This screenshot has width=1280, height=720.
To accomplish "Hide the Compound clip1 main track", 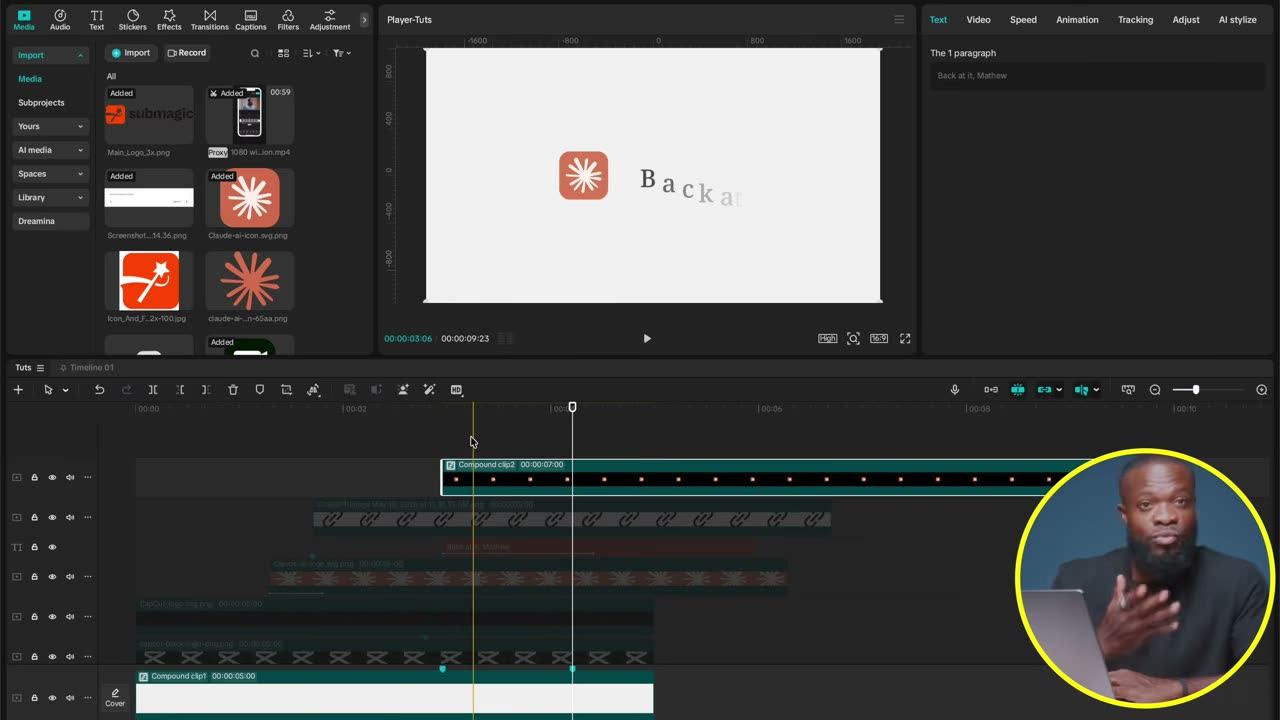I will point(52,698).
